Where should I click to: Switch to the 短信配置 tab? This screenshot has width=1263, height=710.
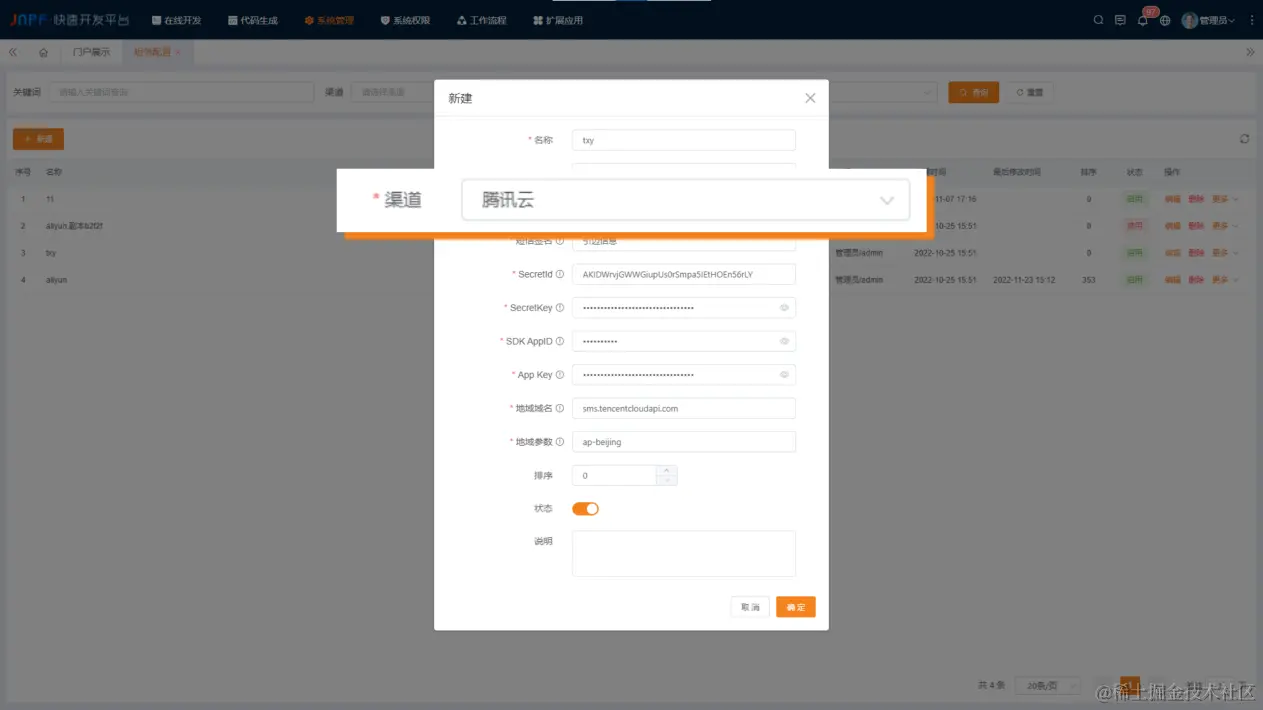click(153, 52)
